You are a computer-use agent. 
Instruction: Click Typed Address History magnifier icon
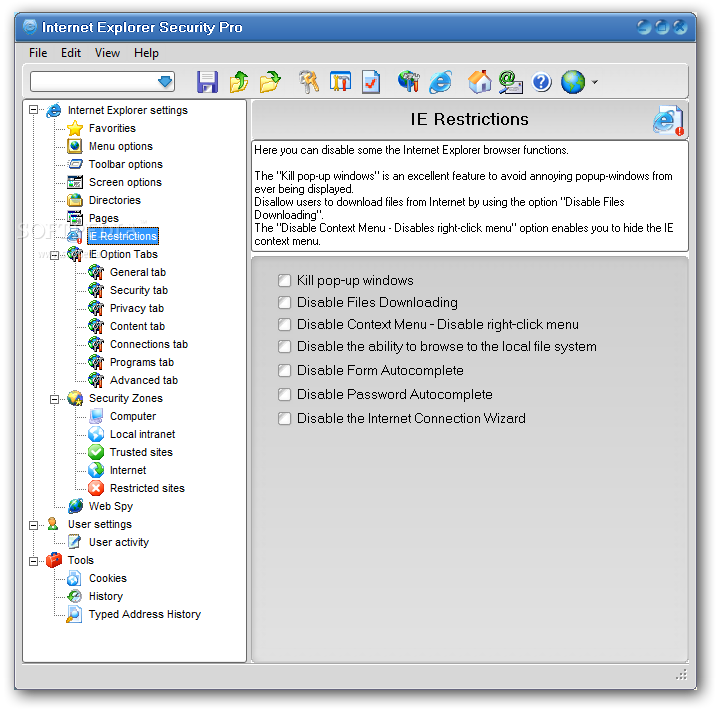(x=75, y=614)
